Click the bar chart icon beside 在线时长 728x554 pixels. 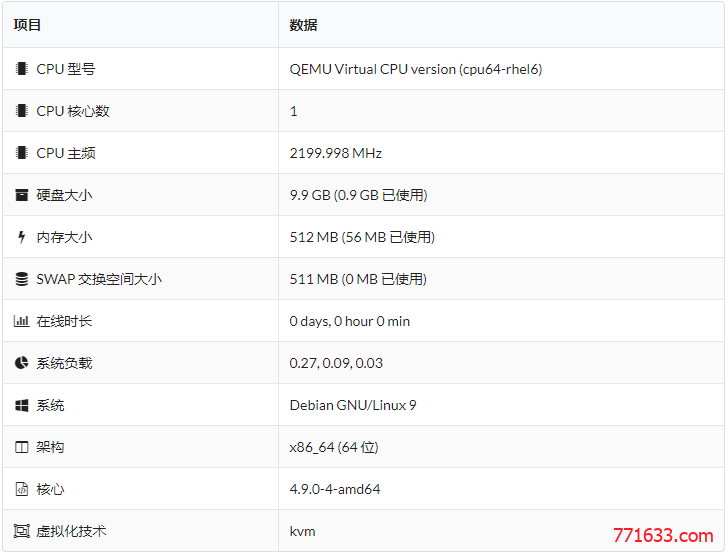pos(21,321)
